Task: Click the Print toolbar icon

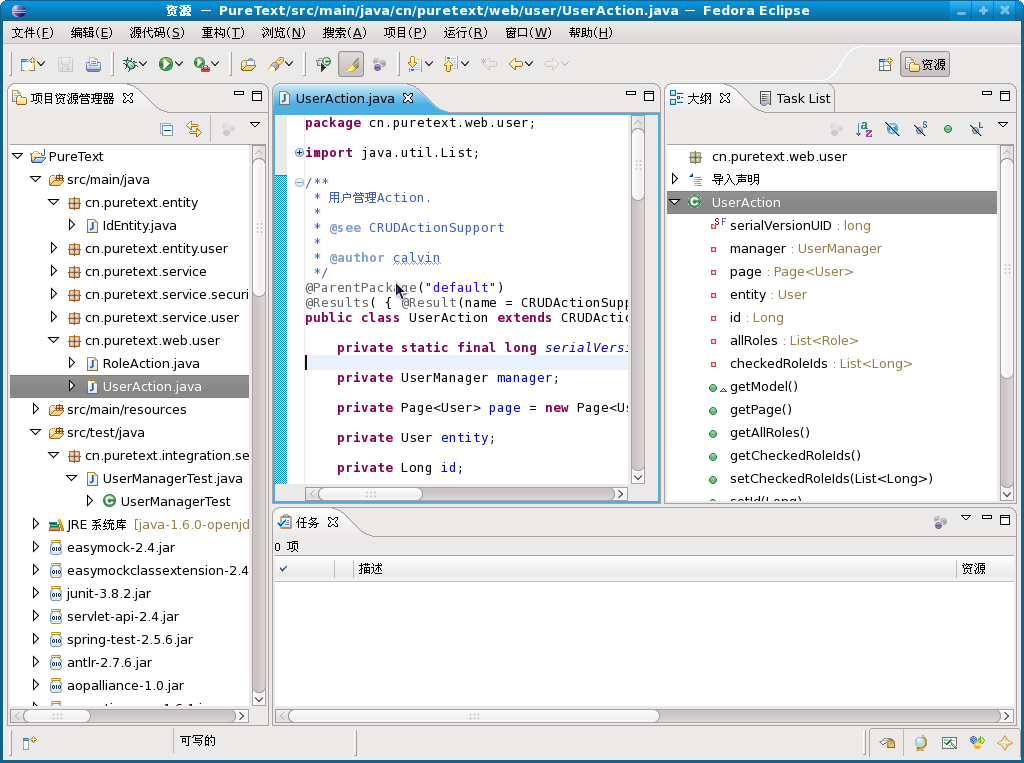Action: point(93,64)
